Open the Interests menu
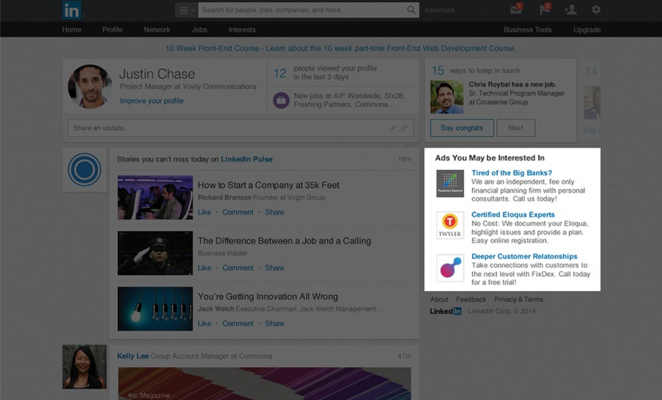Screen dimensions: 662x400 click(242, 30)
